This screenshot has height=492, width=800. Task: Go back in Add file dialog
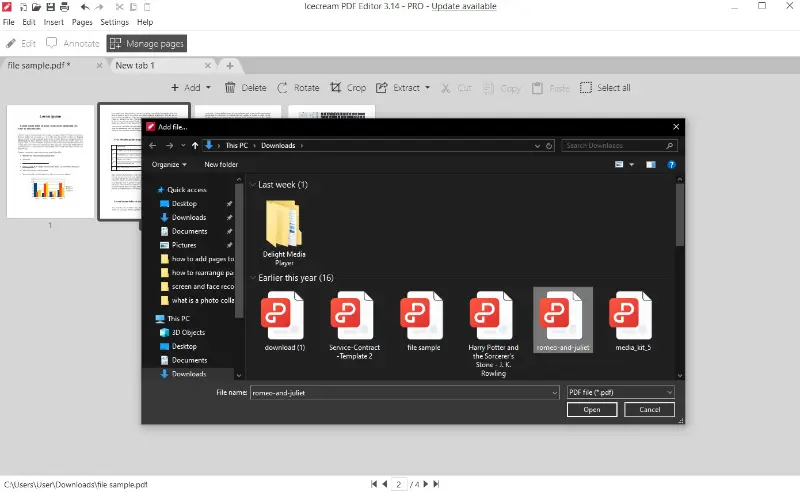pyautogui.click(x=153, y=145)
